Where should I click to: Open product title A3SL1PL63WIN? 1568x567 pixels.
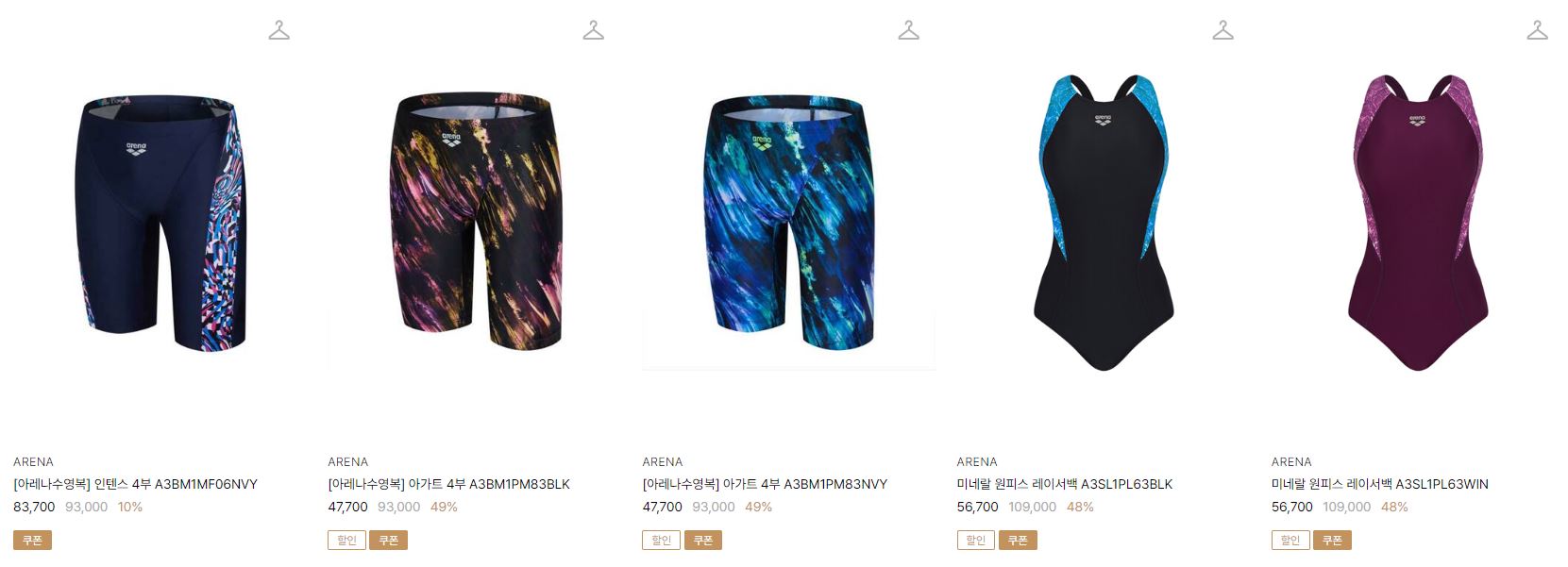point(1380,484)
